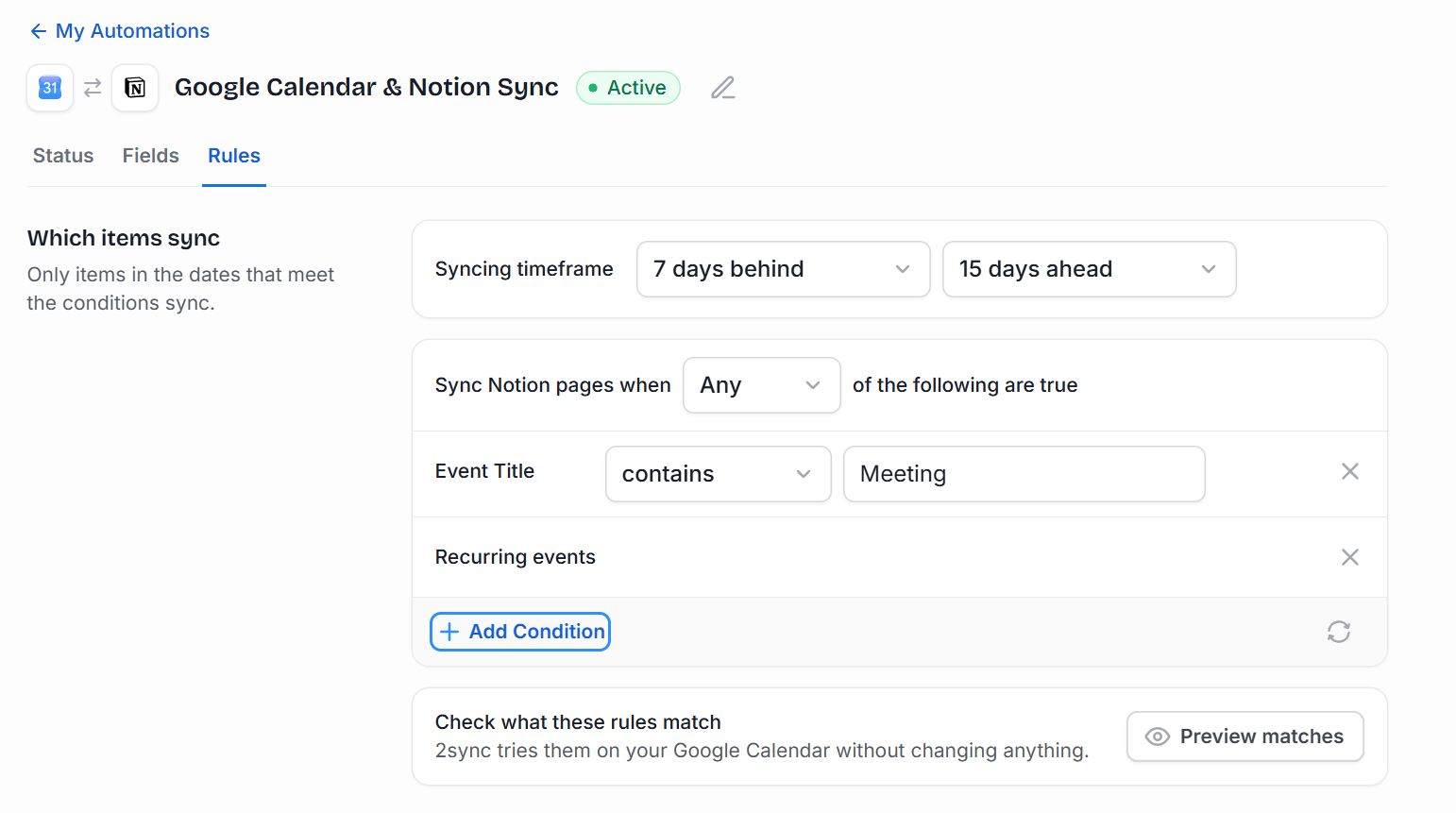Click the Recurring events condition text
Viewport: 1456px width, 813px height.
click(516, 557)
